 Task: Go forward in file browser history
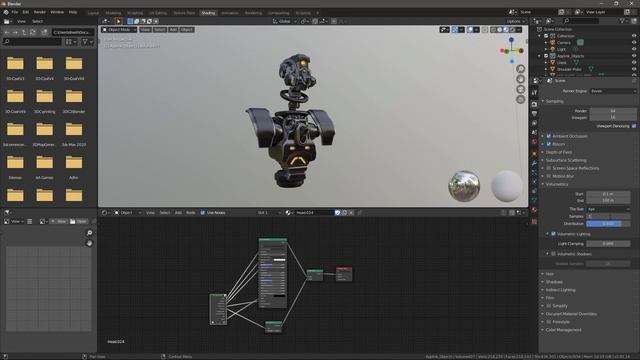pos(16,32)
